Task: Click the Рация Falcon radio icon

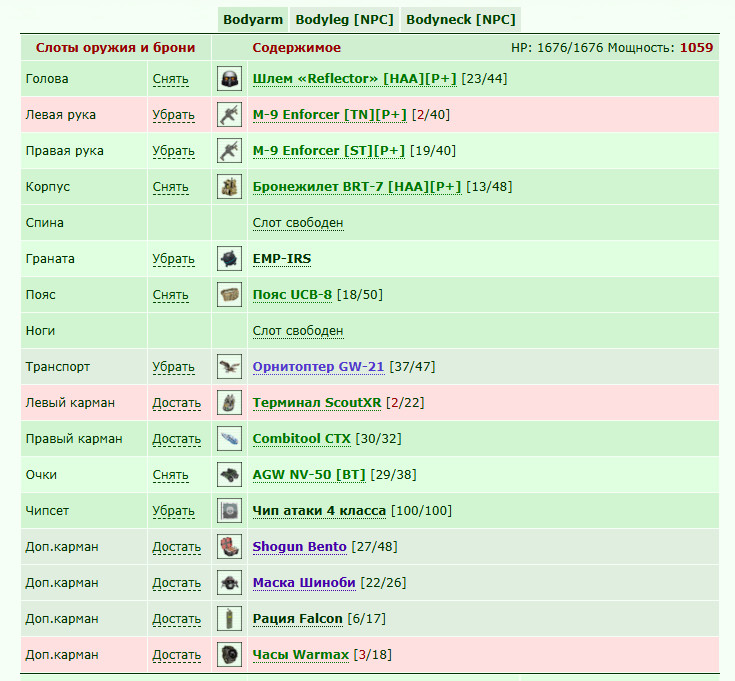Action: (229, 619)
